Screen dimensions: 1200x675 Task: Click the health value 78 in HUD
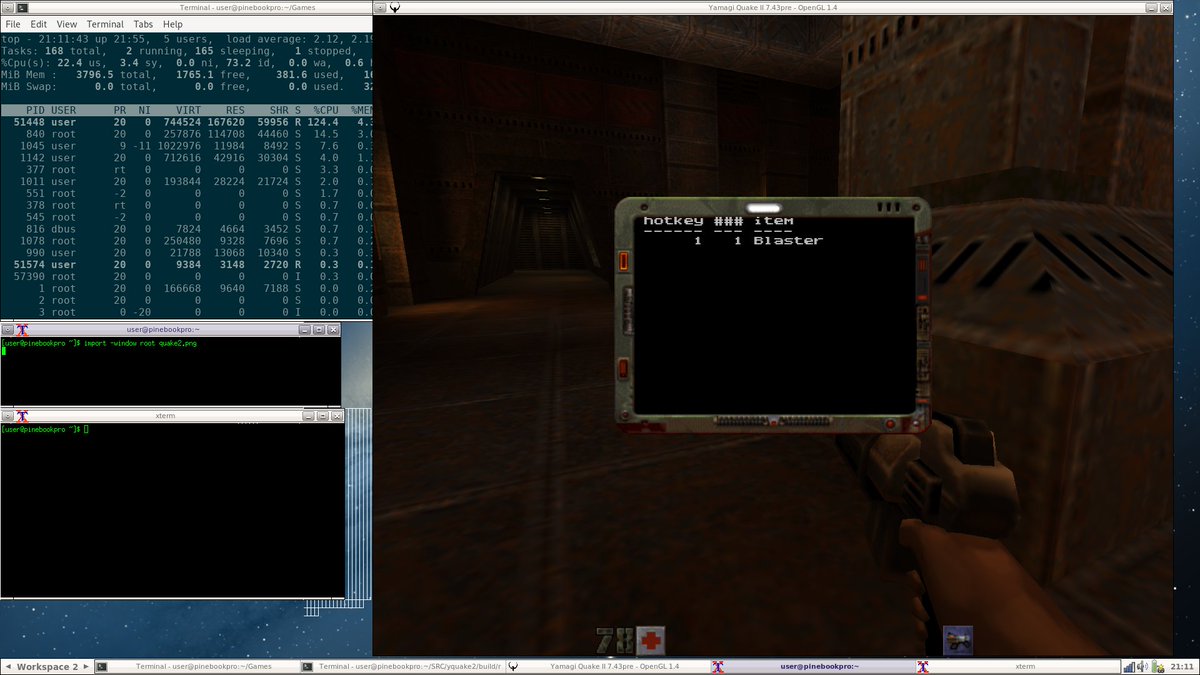click(614, 640)
